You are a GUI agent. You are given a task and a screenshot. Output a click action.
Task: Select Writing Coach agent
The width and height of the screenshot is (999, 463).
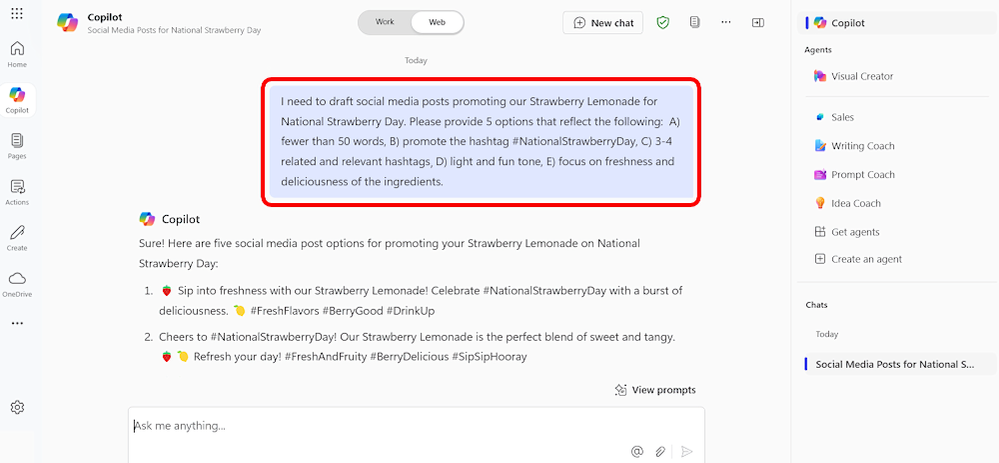click(x=862, y=146)
